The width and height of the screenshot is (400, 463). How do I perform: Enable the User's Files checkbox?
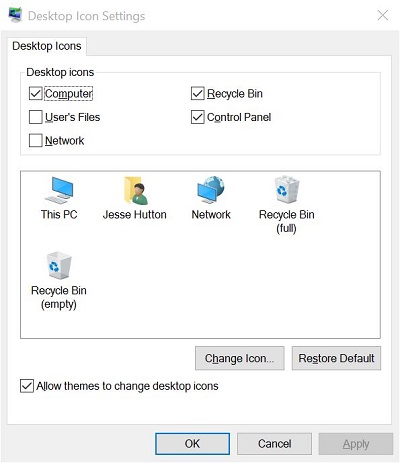[x=36, y=117]
